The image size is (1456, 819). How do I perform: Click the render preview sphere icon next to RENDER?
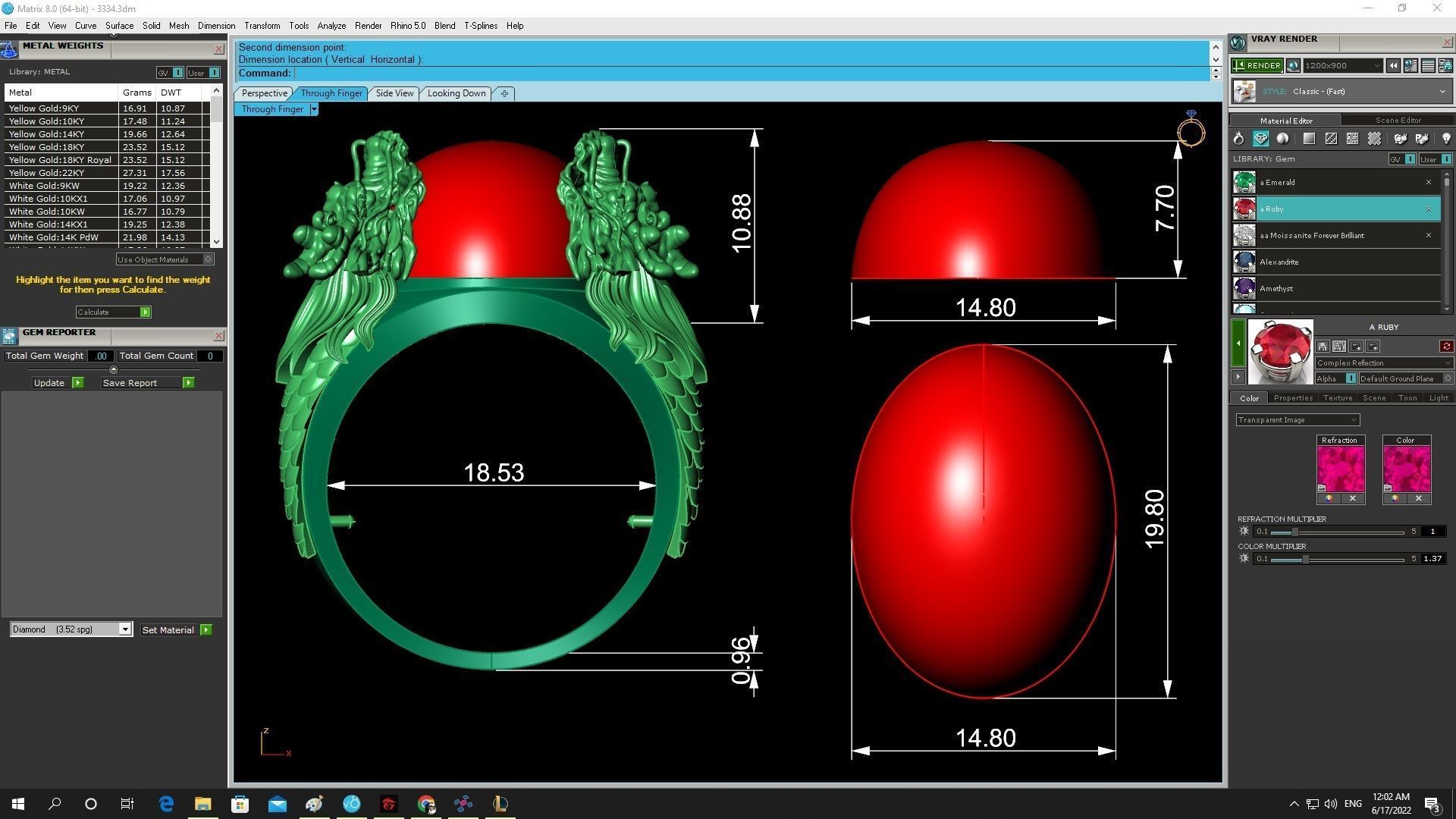[x=1293, y=66]
